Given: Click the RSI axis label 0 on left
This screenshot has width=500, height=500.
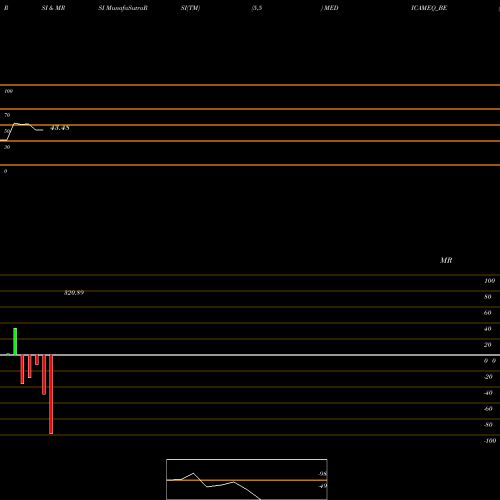Looking at the screenshot, I should pyautogui.click(x=5, y=171).
